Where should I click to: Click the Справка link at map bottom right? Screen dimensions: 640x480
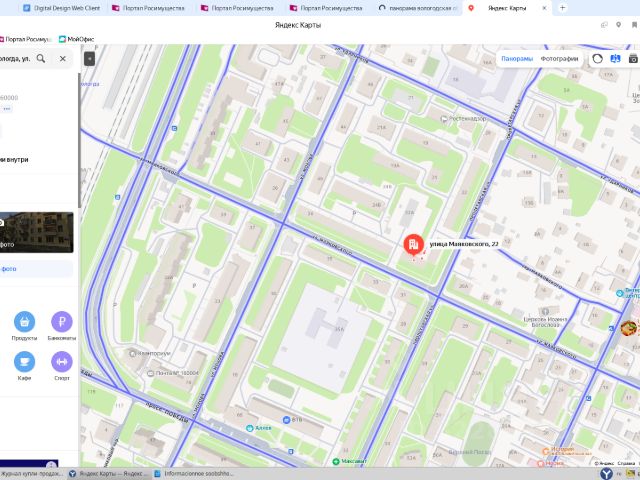(626, 463)
